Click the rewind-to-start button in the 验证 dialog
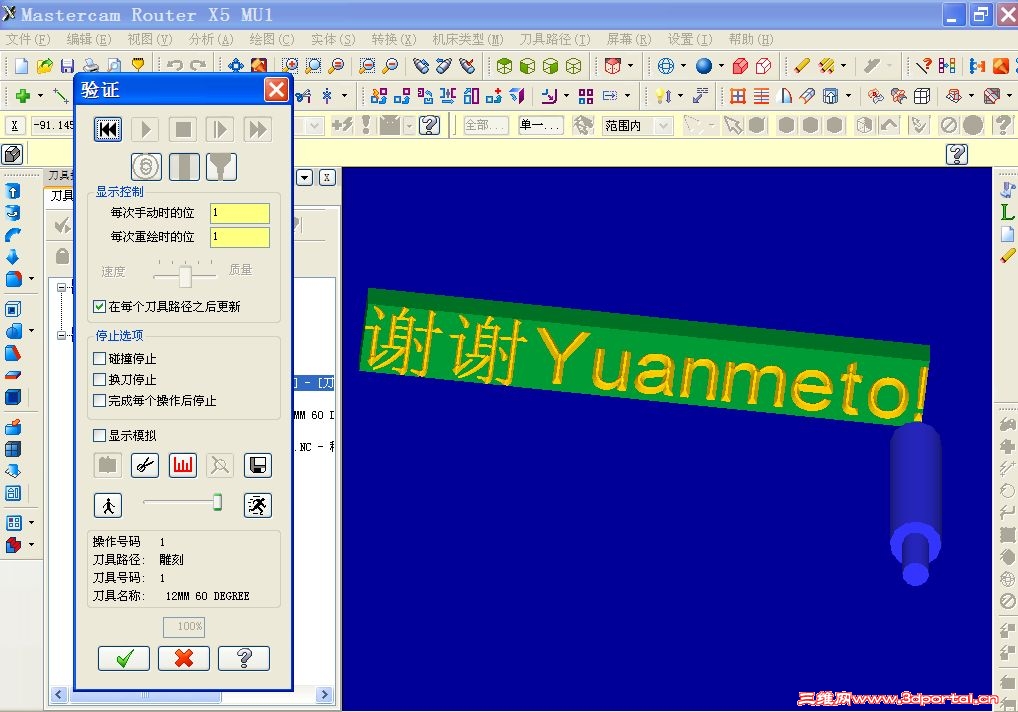Image resolution: width=1018 pixels, height=712 pixels. [108, 129]
